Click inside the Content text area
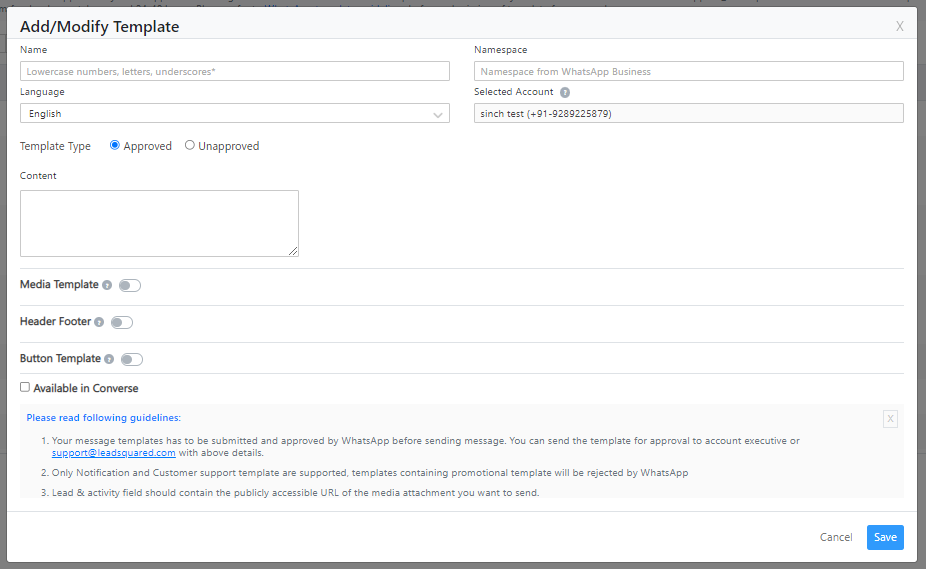The image size is (926, 569). point(159,223)
